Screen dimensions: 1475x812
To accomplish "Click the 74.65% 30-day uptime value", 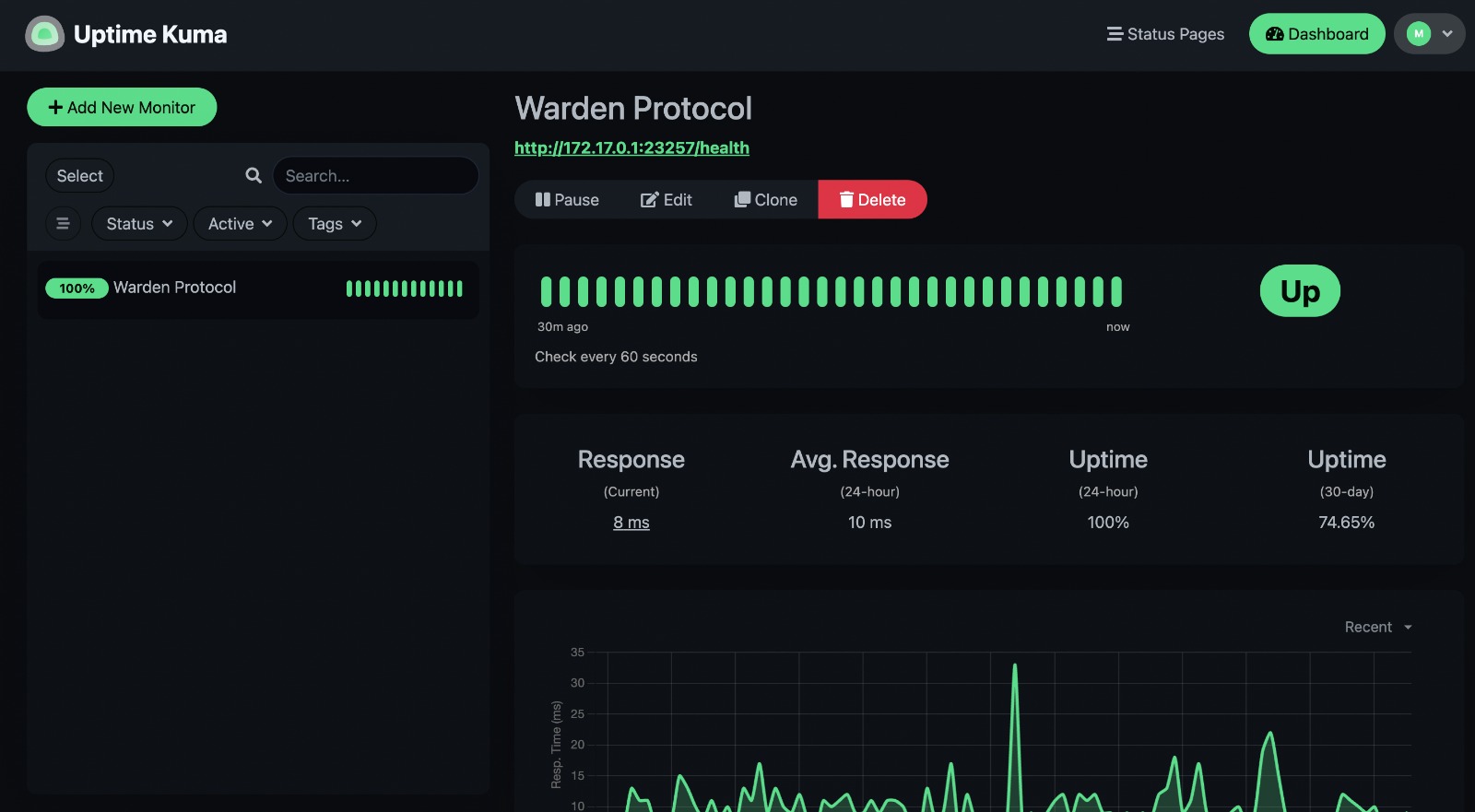I will tap(1346, 523).
